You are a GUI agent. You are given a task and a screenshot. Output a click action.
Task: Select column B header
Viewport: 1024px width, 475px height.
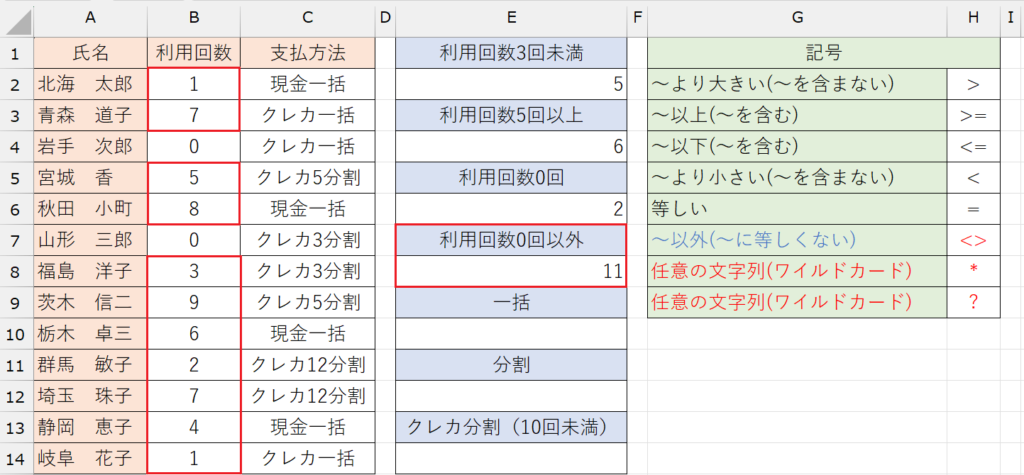tap(194, 20)
